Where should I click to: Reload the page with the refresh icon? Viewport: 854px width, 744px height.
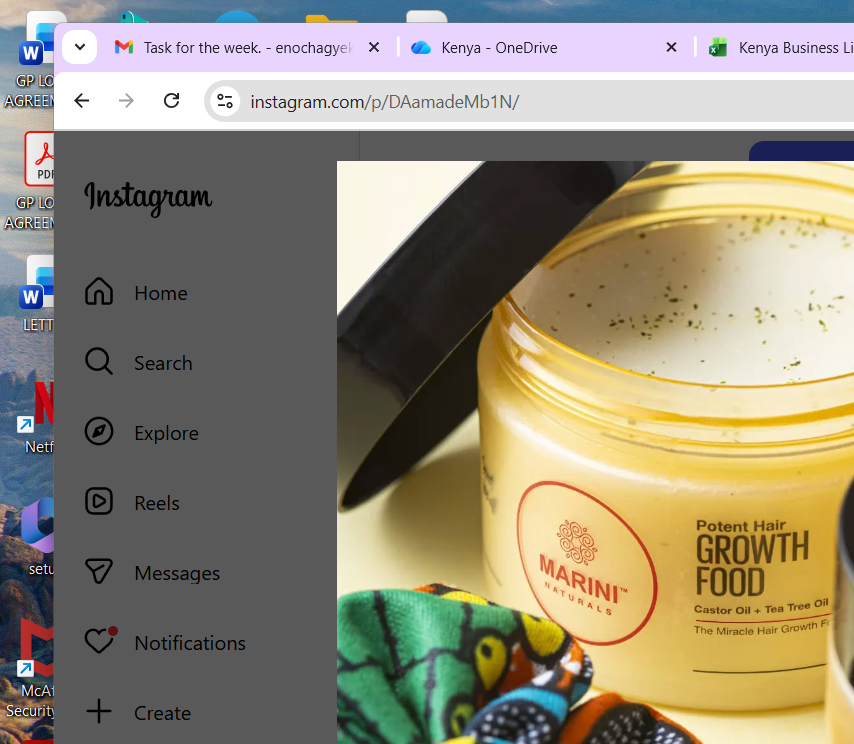coord(172,101)
